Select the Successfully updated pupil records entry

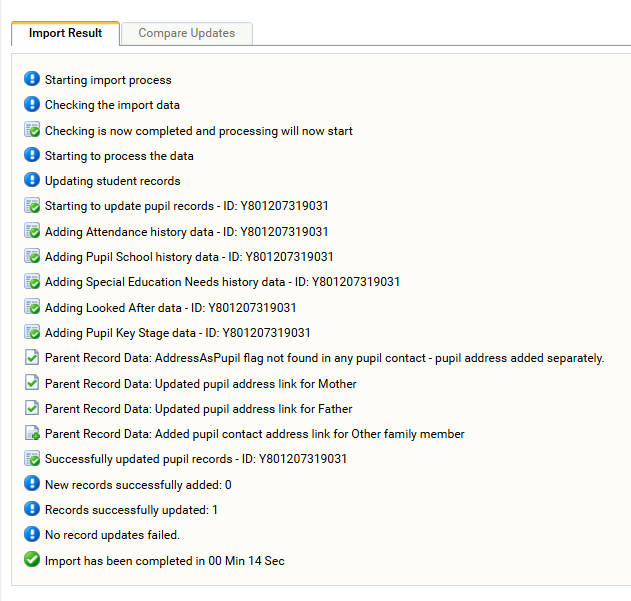(196, 459)
